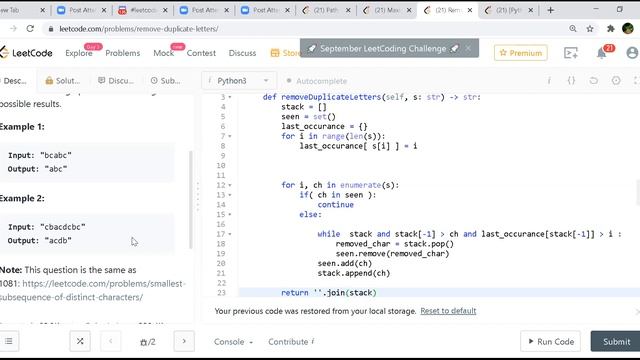Open the Solution tab
Viewport: 640px width, 360px height.
pos(62,81)
